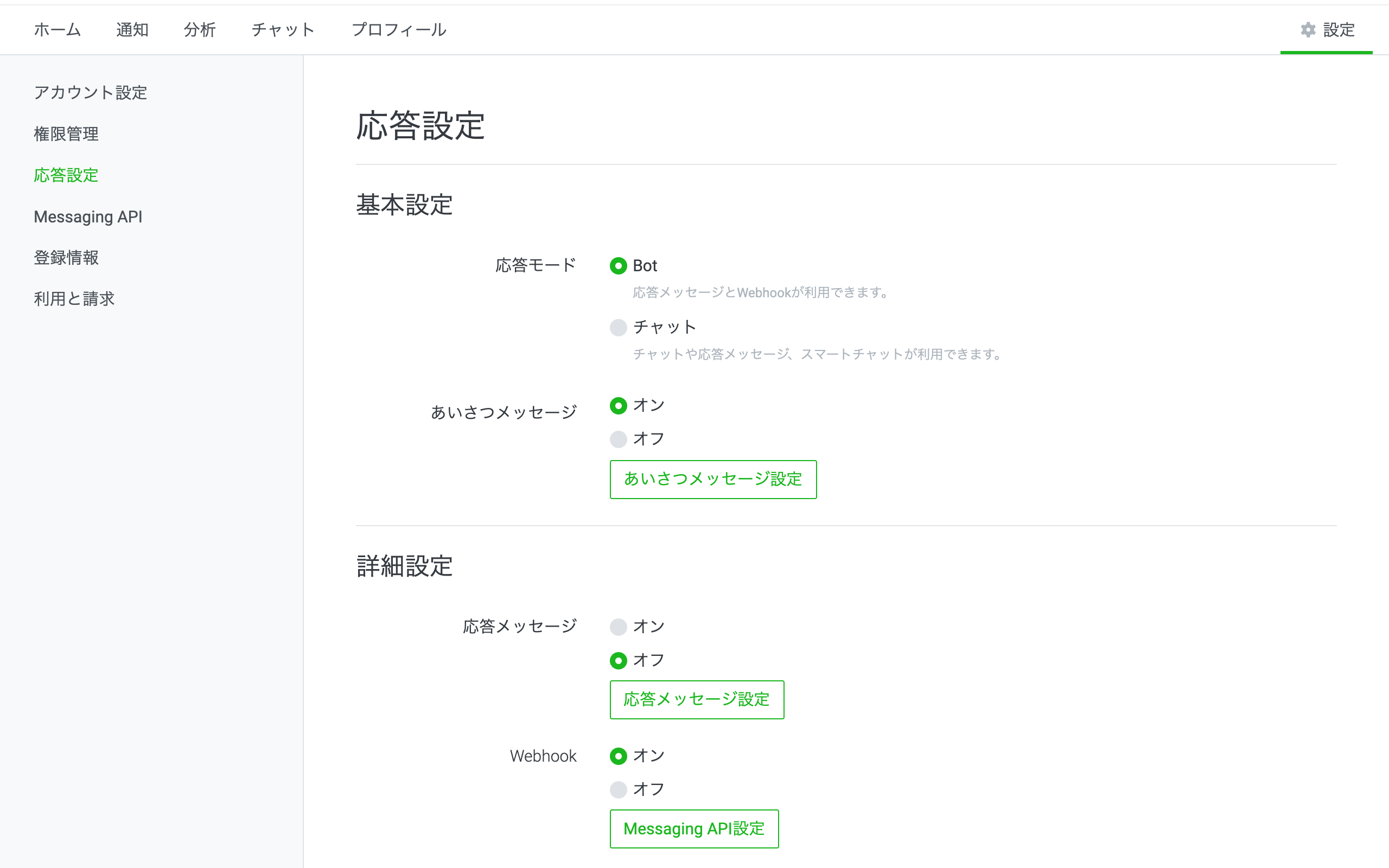
Task: Click the 応答モード field label
Action: (536, 265)
